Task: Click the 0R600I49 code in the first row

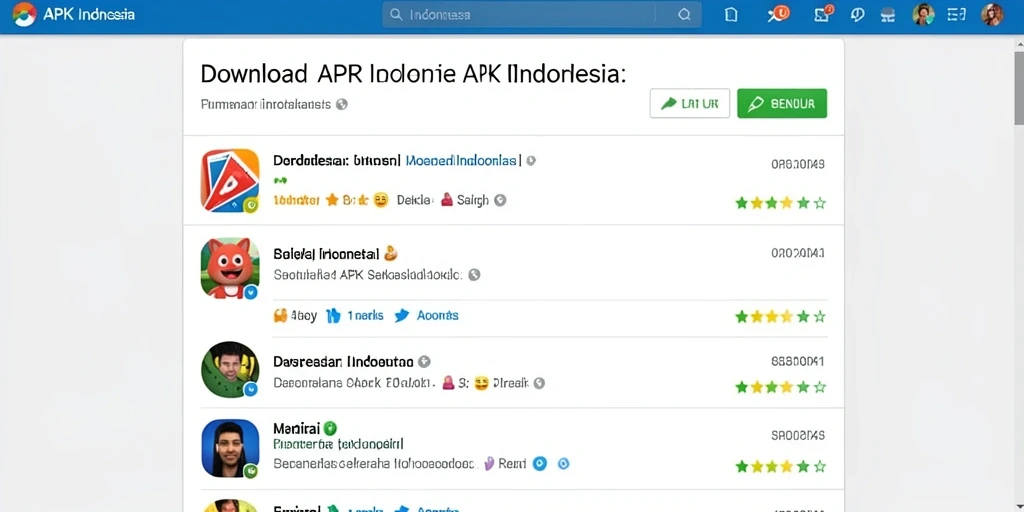Action: (798, 164)
